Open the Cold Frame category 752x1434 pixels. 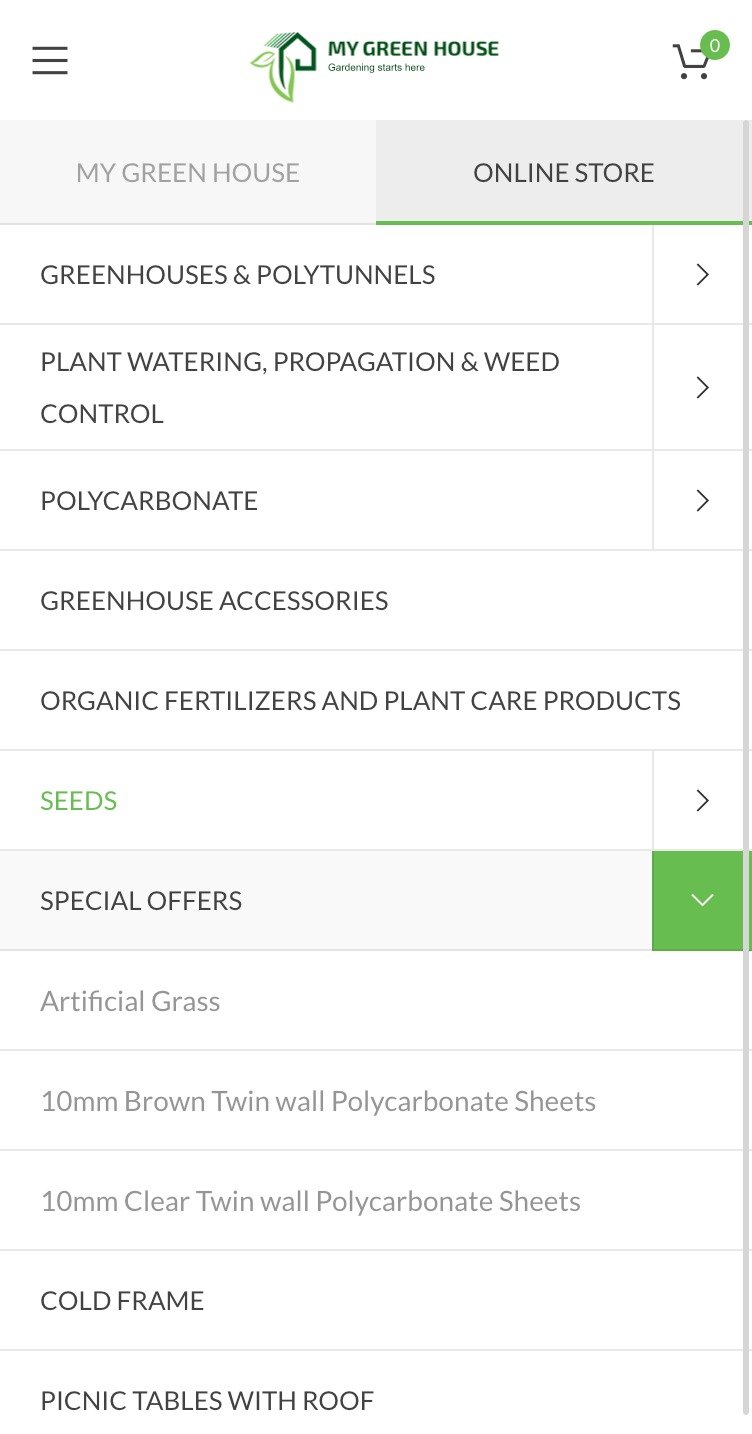click(122, 1301)
